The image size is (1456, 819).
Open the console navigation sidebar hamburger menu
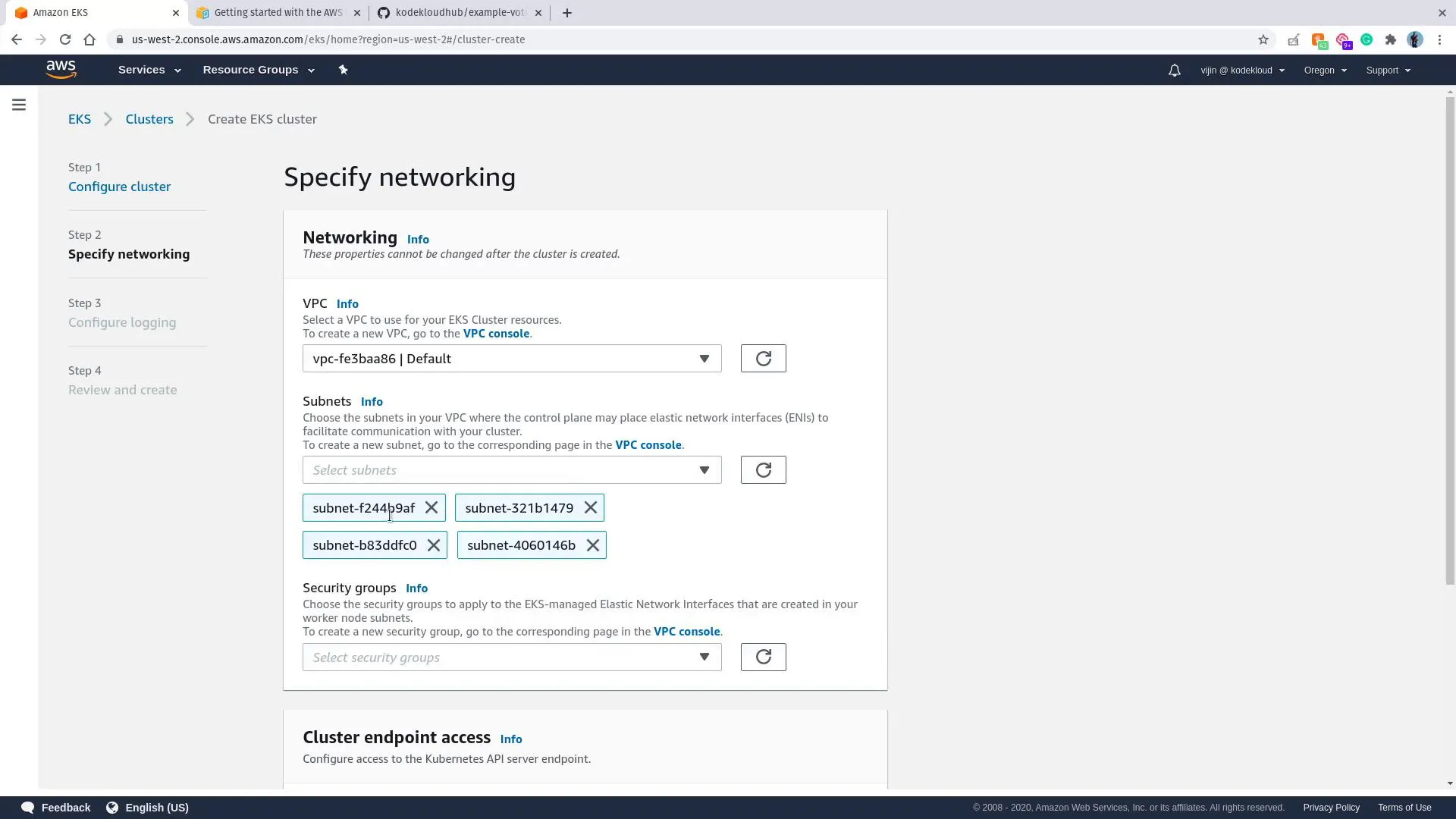(x=18, y=105)
